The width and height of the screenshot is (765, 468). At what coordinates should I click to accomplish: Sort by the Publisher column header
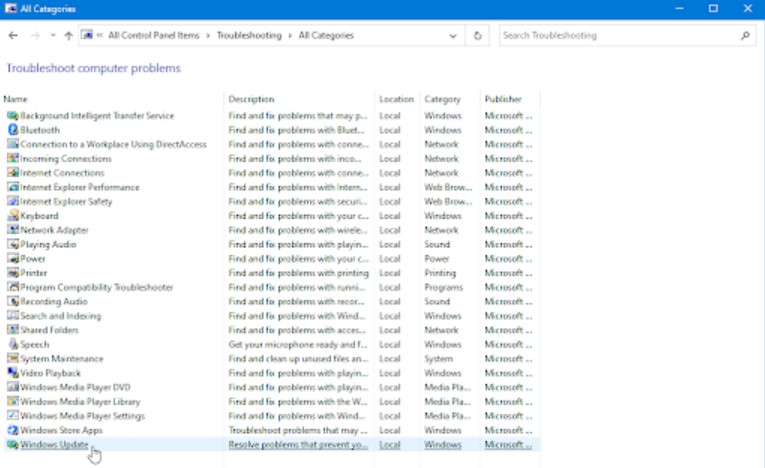click(x=503, y=99)
